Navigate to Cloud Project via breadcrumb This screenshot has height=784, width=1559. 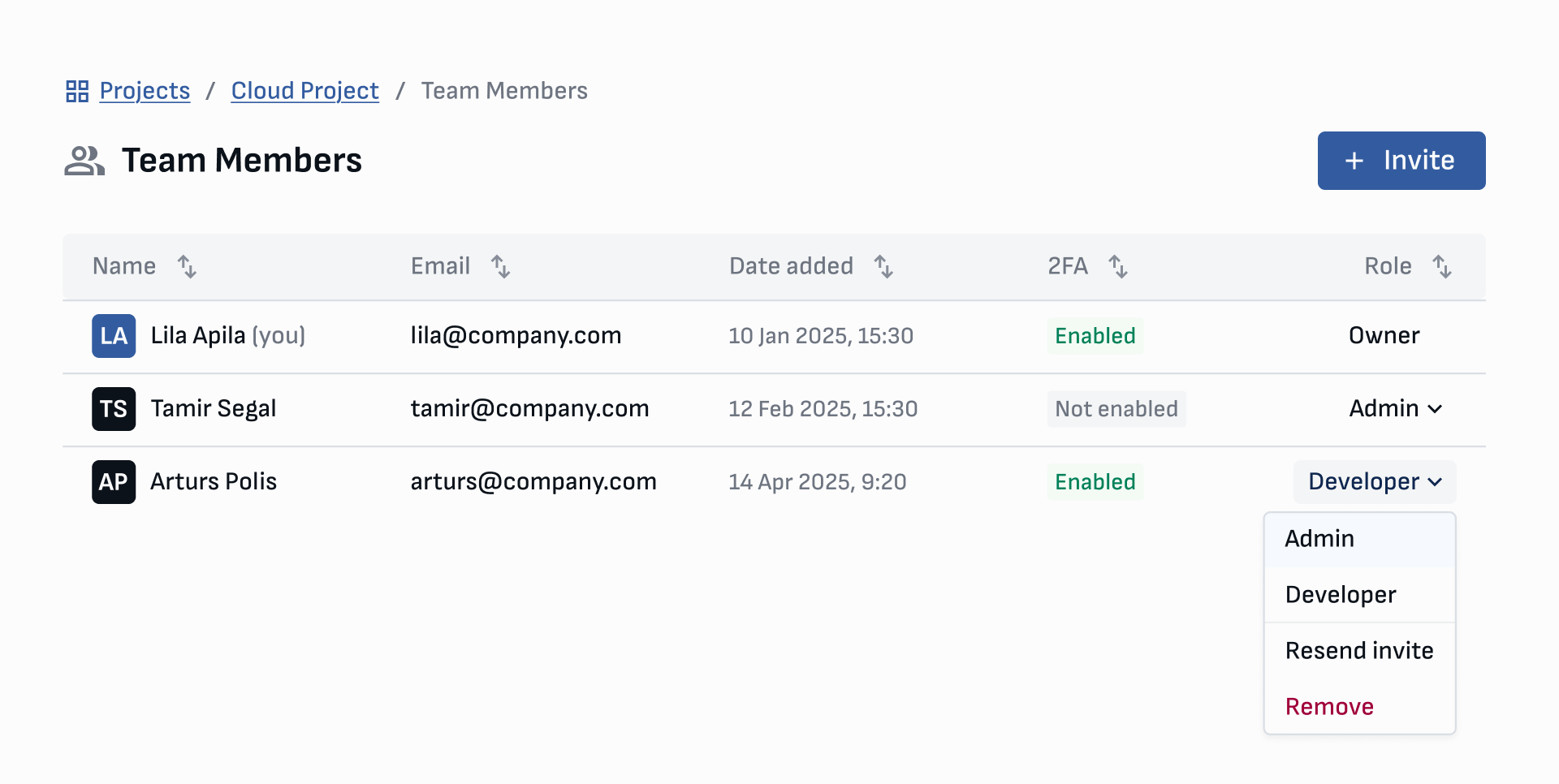(x=304, y=90)
